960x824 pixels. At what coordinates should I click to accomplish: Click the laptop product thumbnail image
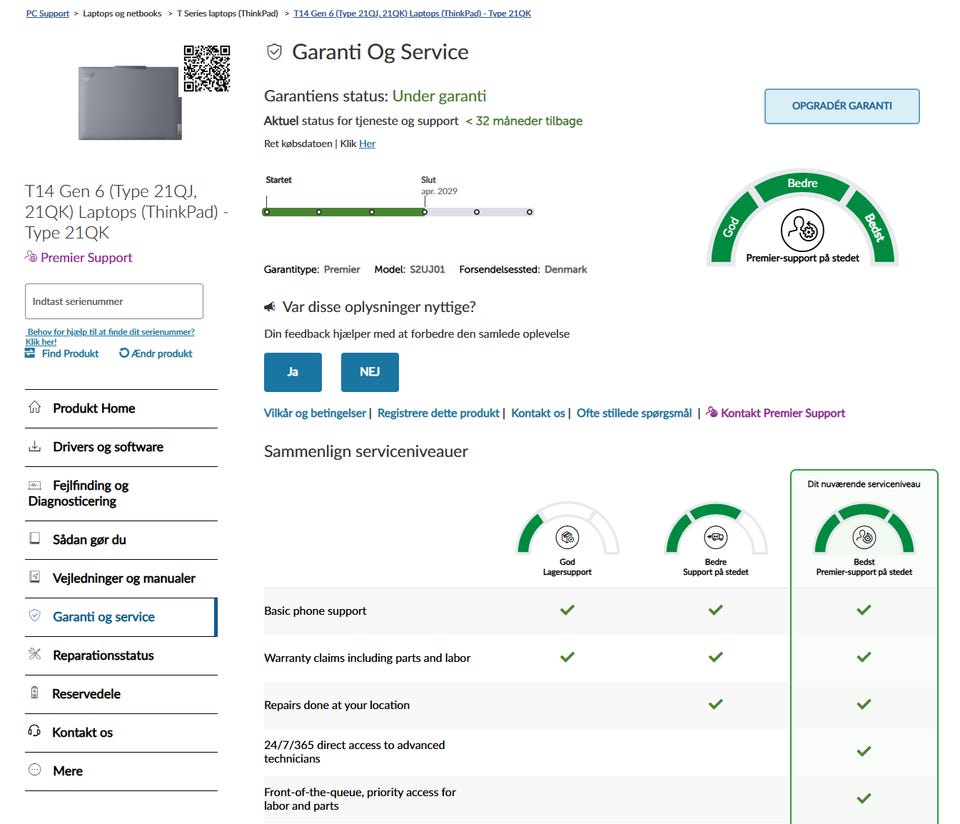pyautogui.click(x=130, y=102)
